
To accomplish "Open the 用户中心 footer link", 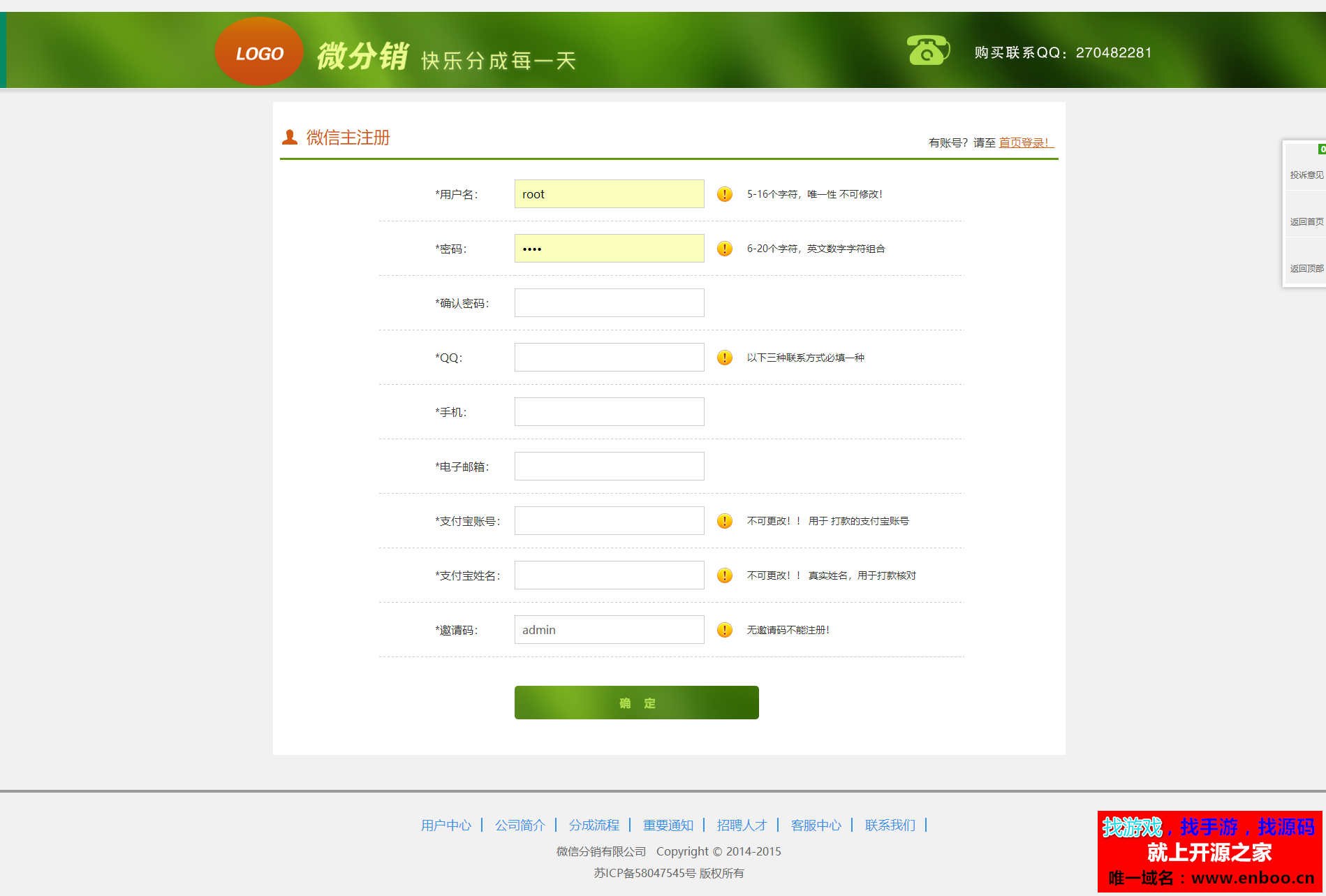I will pyautogui.click(x=446, y=825).
